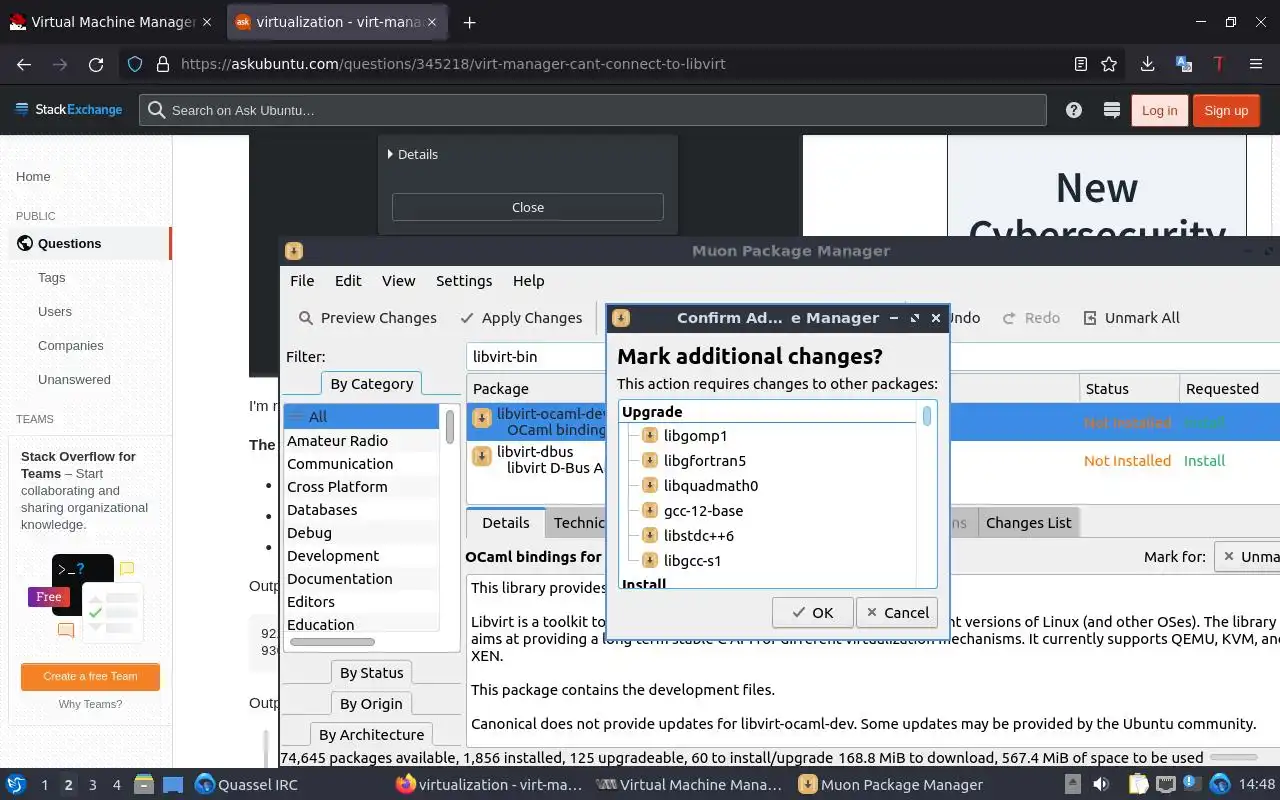Cancel the Mark additional changes dialog
1280x800 pixels.
pos(897,613)
